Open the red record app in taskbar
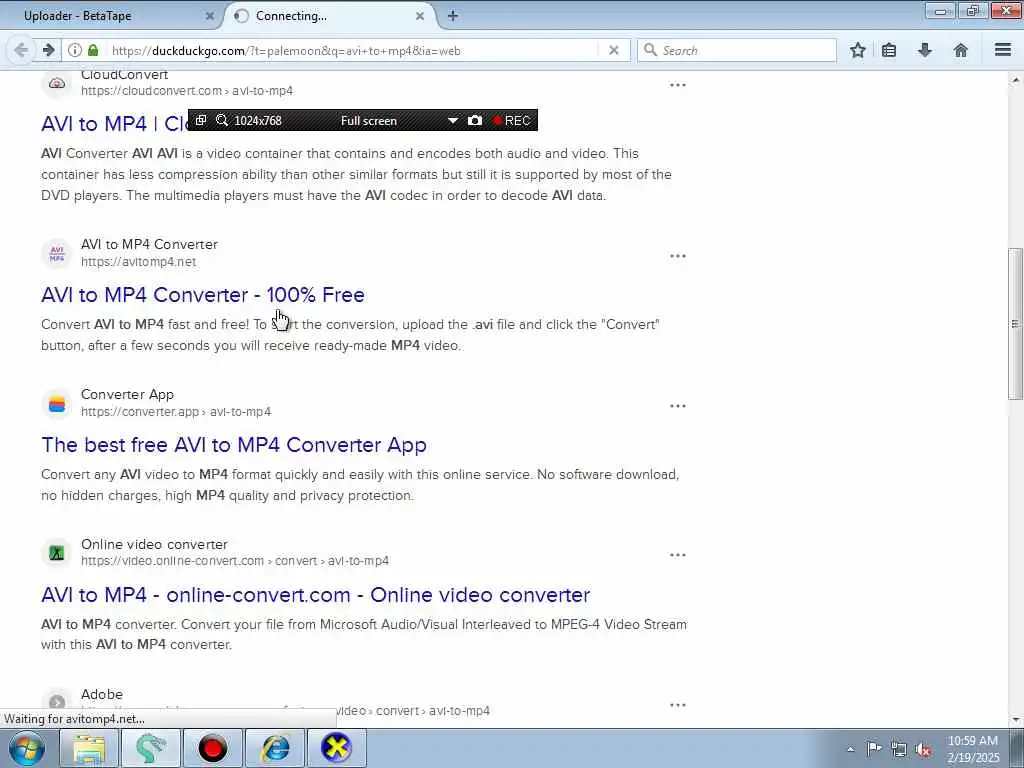Image resolution: width=1024 pixels, height=768 pixels. pyautogui.click(x=212, y=748)
